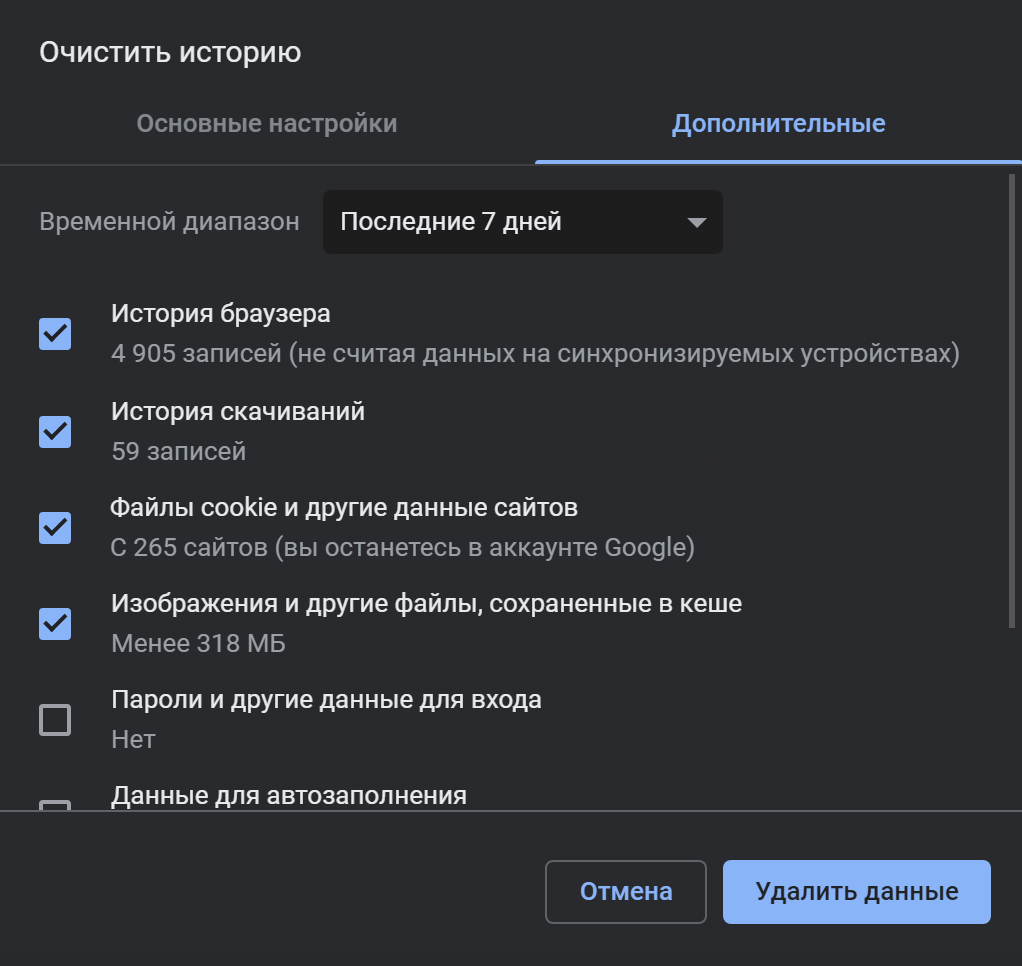Click the 4 905 записей description text

point(535,354)
